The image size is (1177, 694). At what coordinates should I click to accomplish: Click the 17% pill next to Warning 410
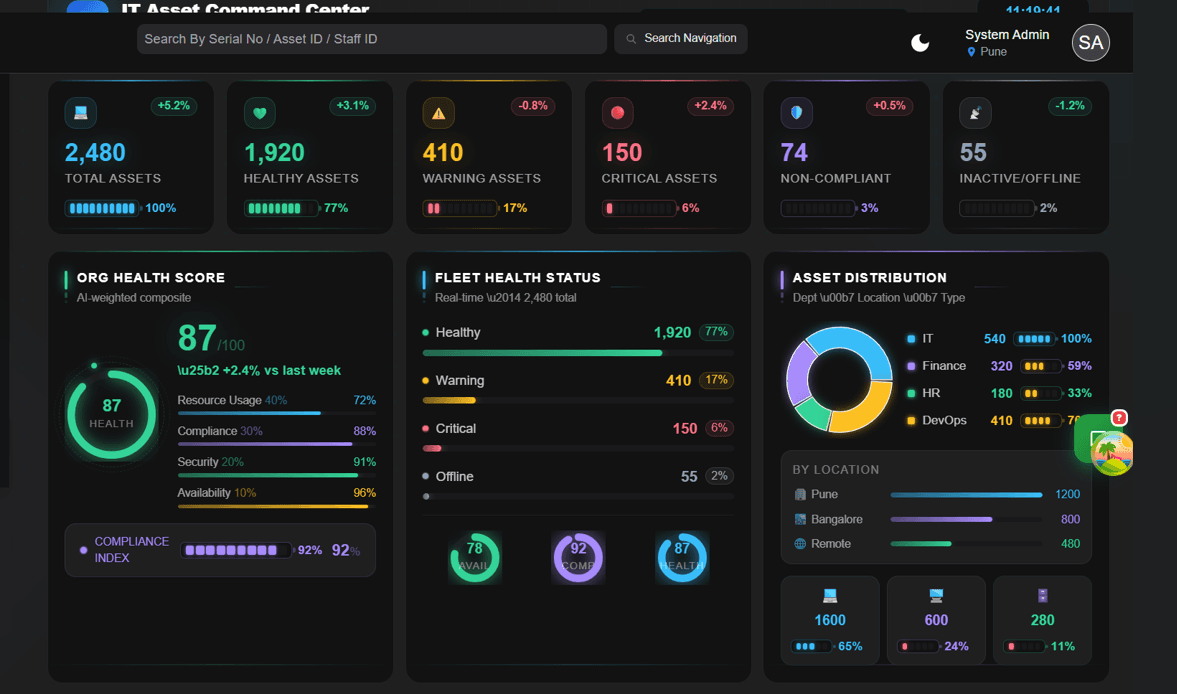716,380
